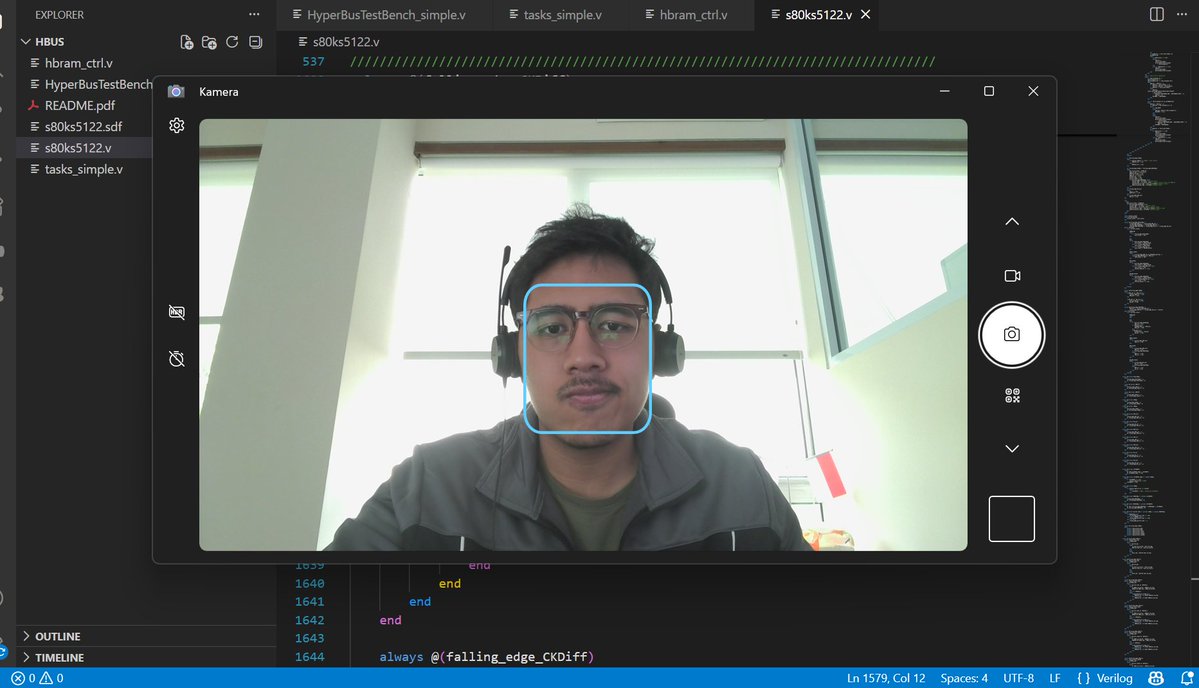
Task: Open Camera settings gear
Action: click(x=177, y=125)
